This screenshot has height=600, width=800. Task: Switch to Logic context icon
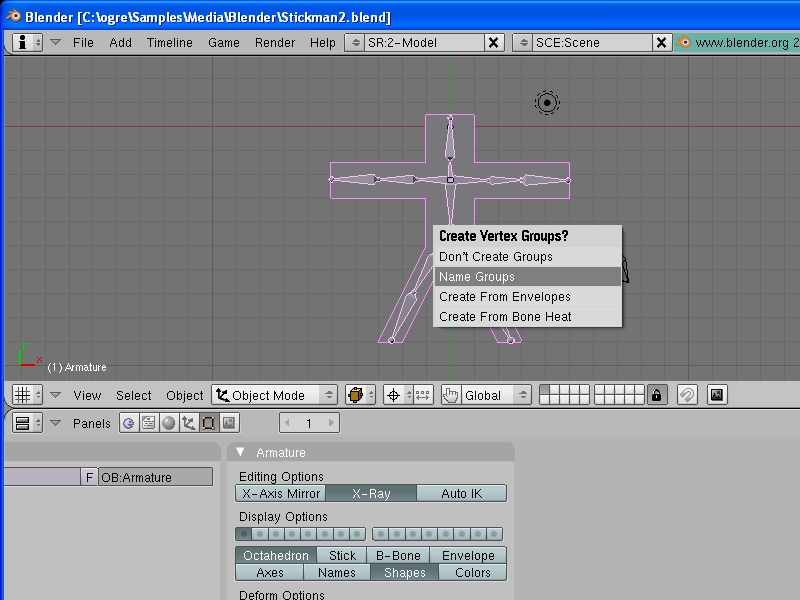coord(129,423)
